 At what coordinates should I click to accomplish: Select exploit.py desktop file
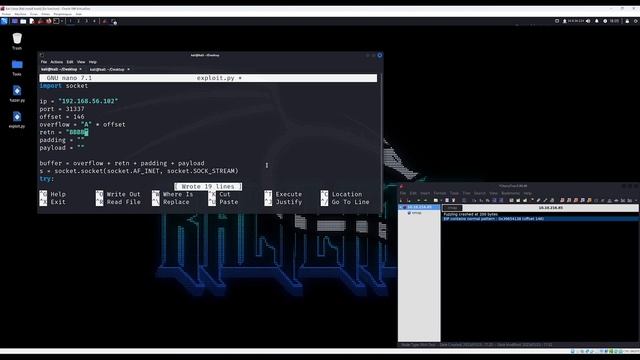(x=17, y=120)
